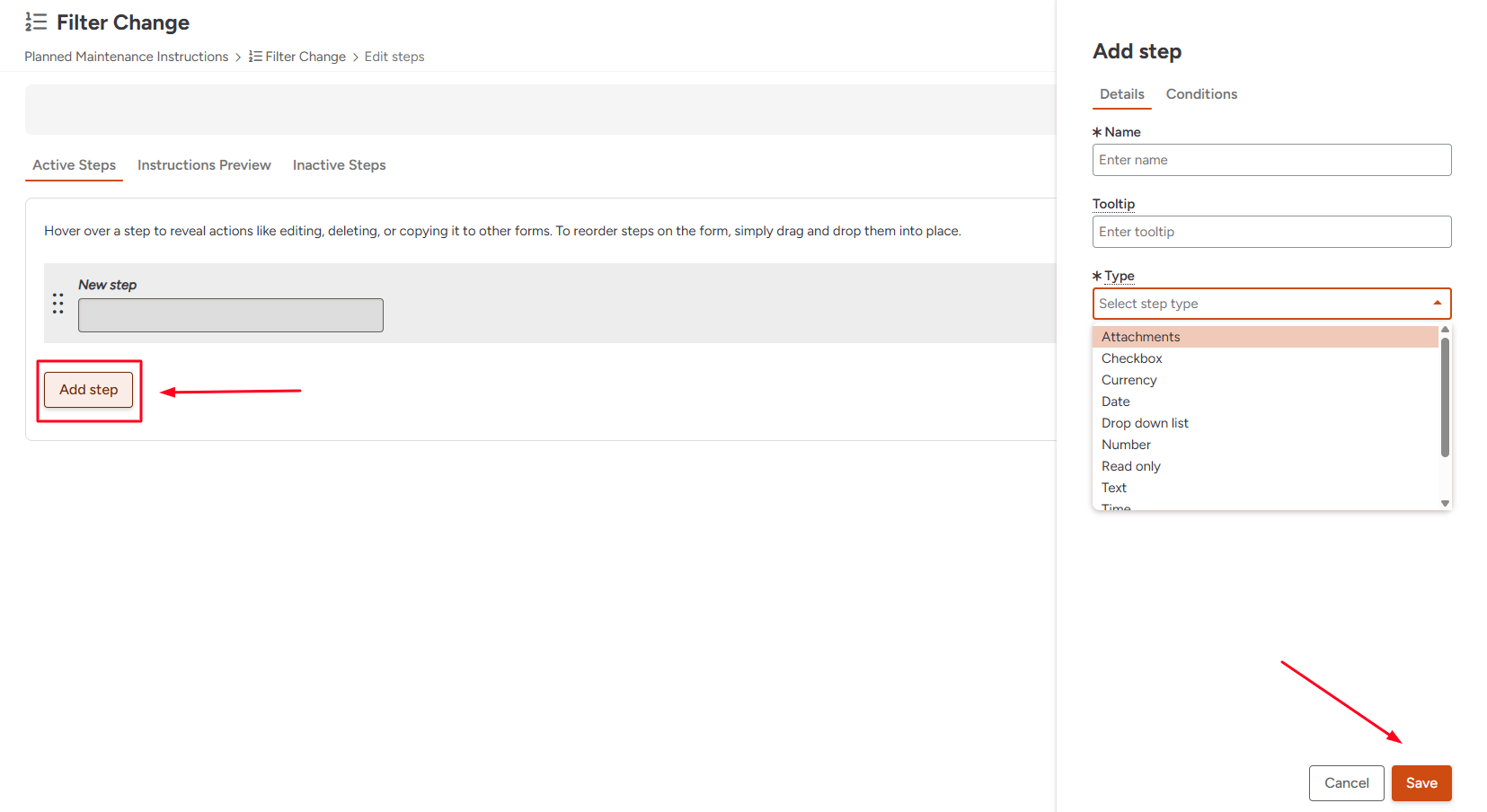Click the dropdown list scroll up arrow

coord(1445,331)
